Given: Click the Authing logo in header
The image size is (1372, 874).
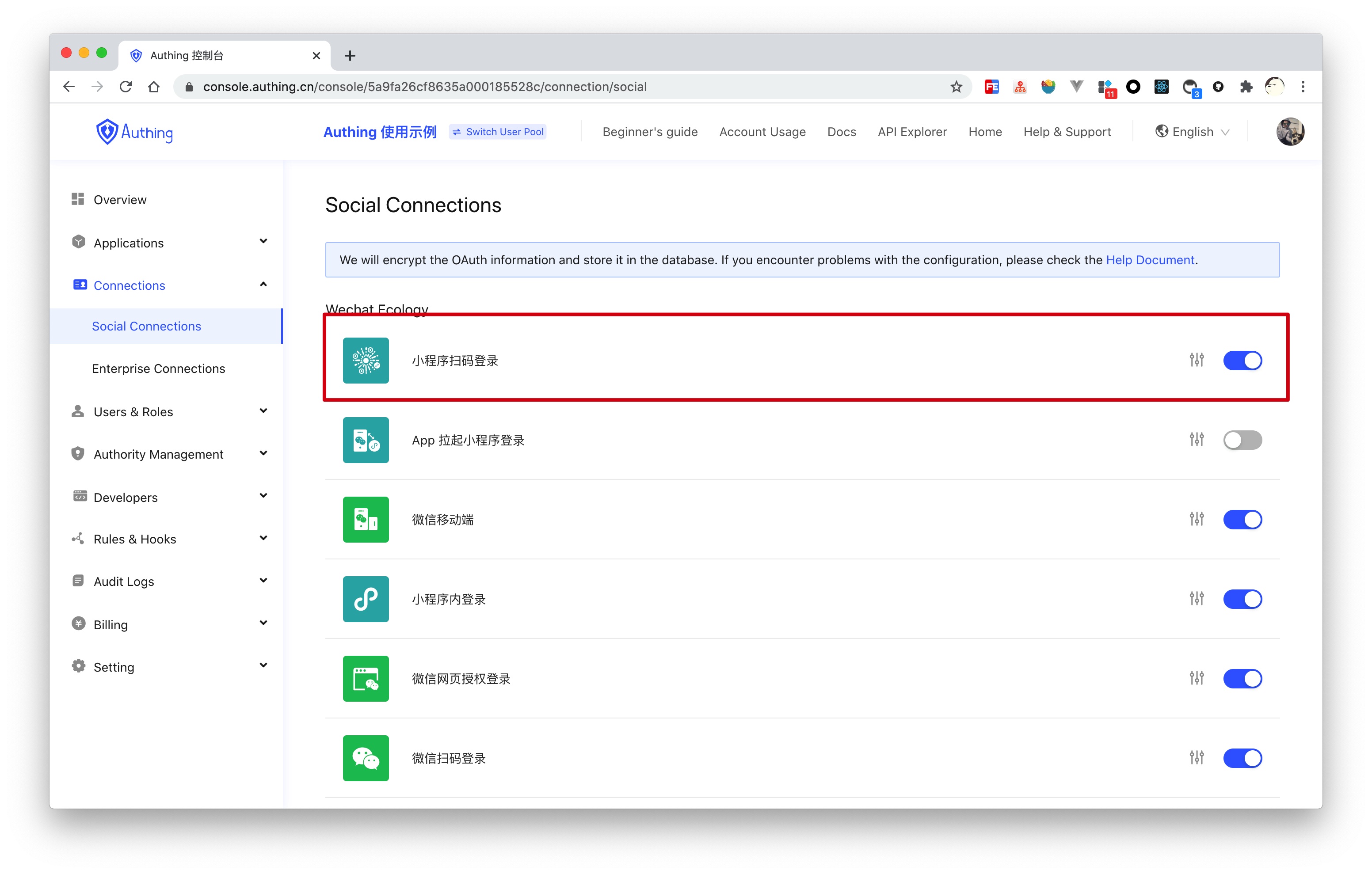Looking at the screenshot, I should [134, 132].
